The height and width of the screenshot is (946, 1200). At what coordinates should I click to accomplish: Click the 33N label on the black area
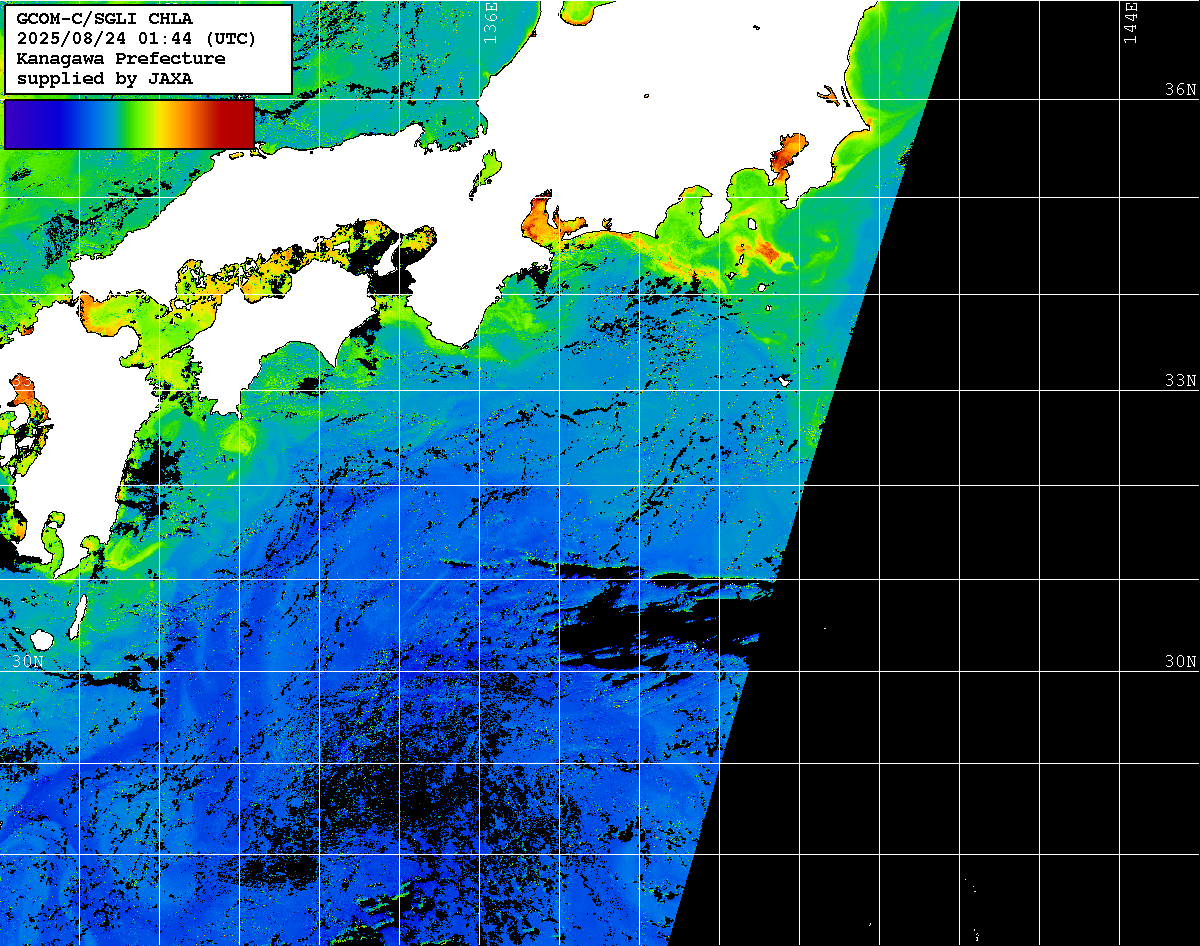1180,380
